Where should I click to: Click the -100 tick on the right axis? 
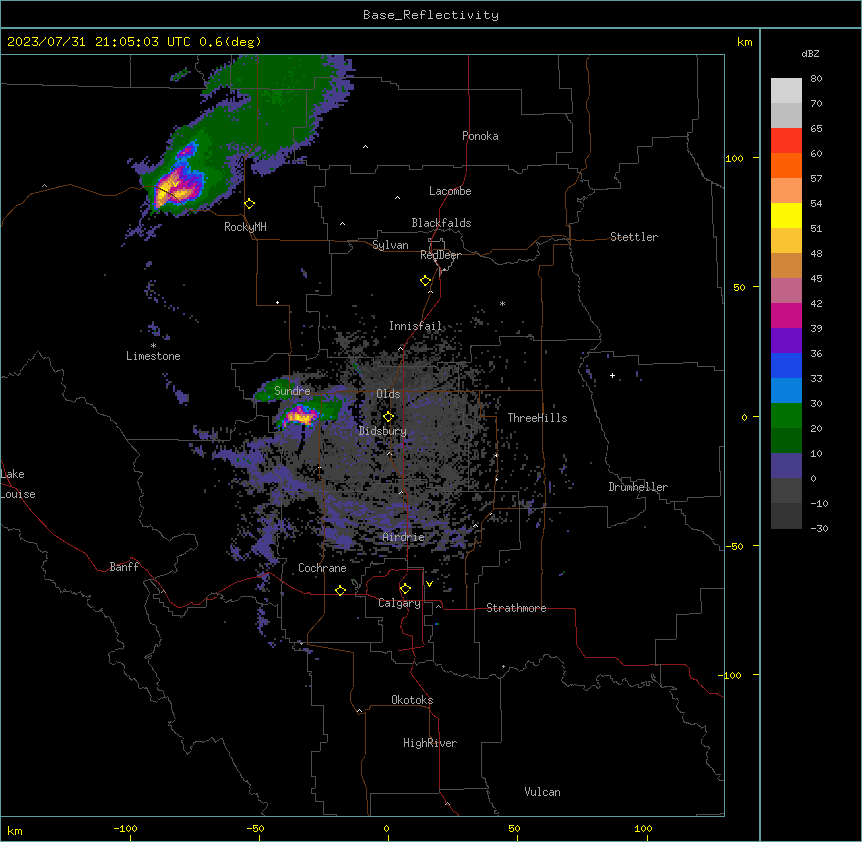[x=732, y=675]
